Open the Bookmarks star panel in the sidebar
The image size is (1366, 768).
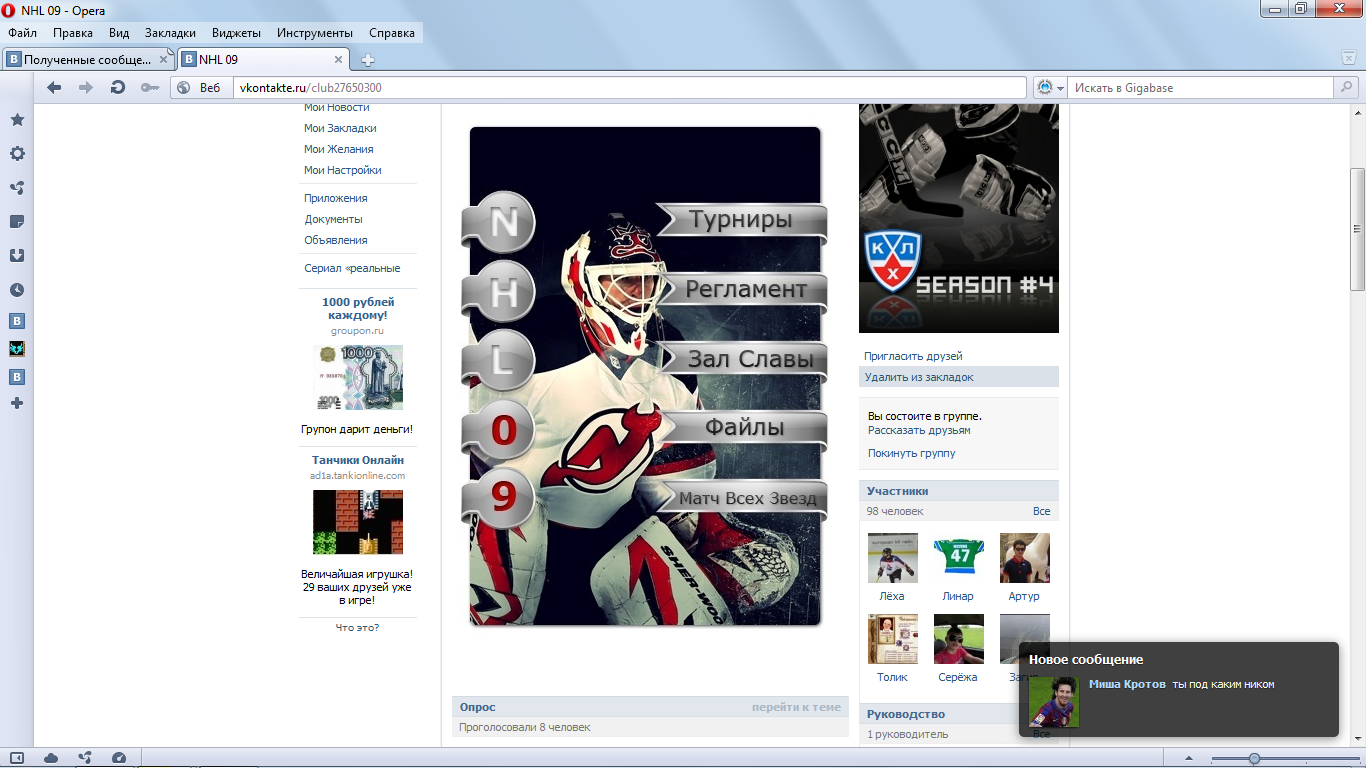tap(17, 120)
